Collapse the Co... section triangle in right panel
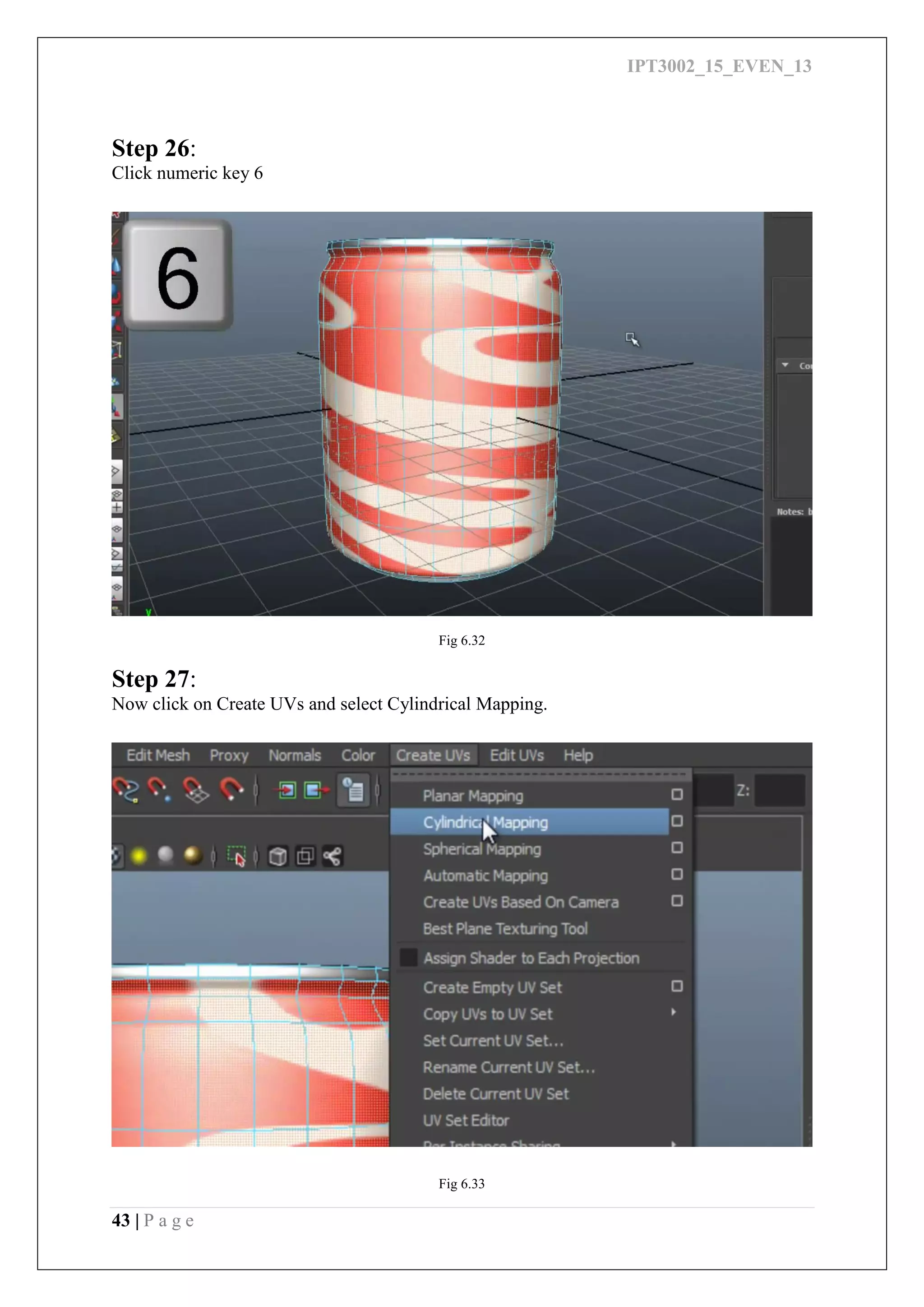The image size is (924, 1307). [785, 365]
